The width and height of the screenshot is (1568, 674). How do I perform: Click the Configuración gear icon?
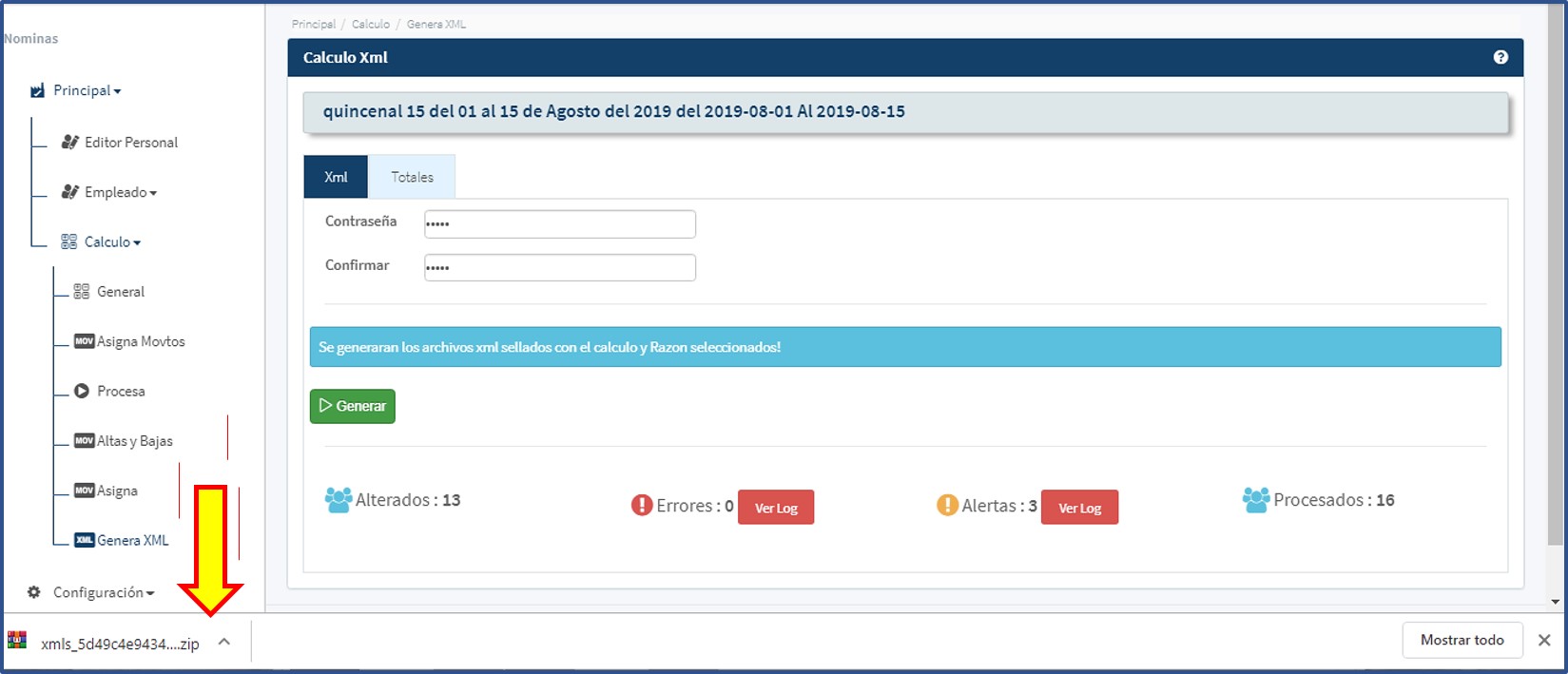pos(34,592)
